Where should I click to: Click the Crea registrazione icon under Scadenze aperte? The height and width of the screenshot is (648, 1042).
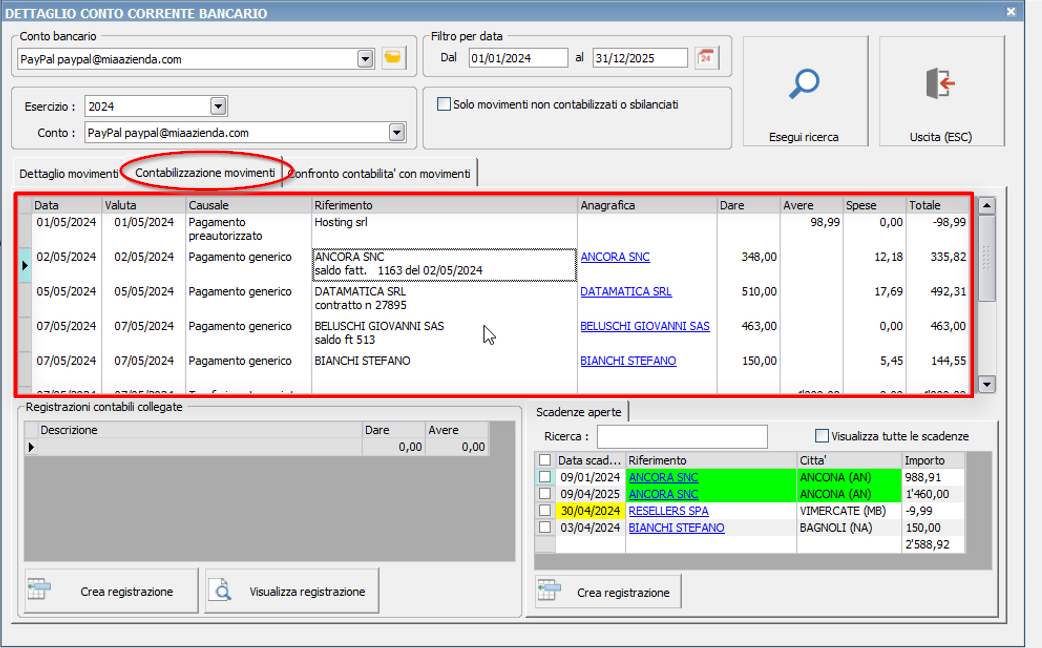(x=550, y=592)
